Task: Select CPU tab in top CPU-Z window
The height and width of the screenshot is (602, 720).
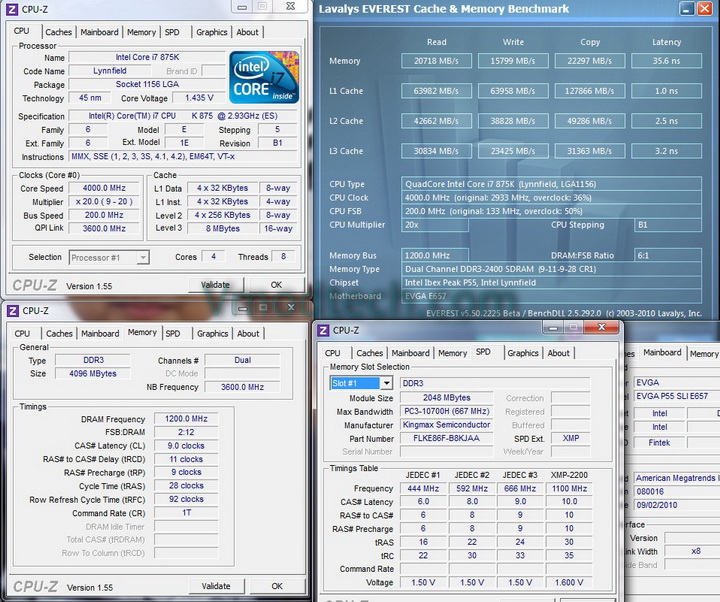Action: (22, 31)
